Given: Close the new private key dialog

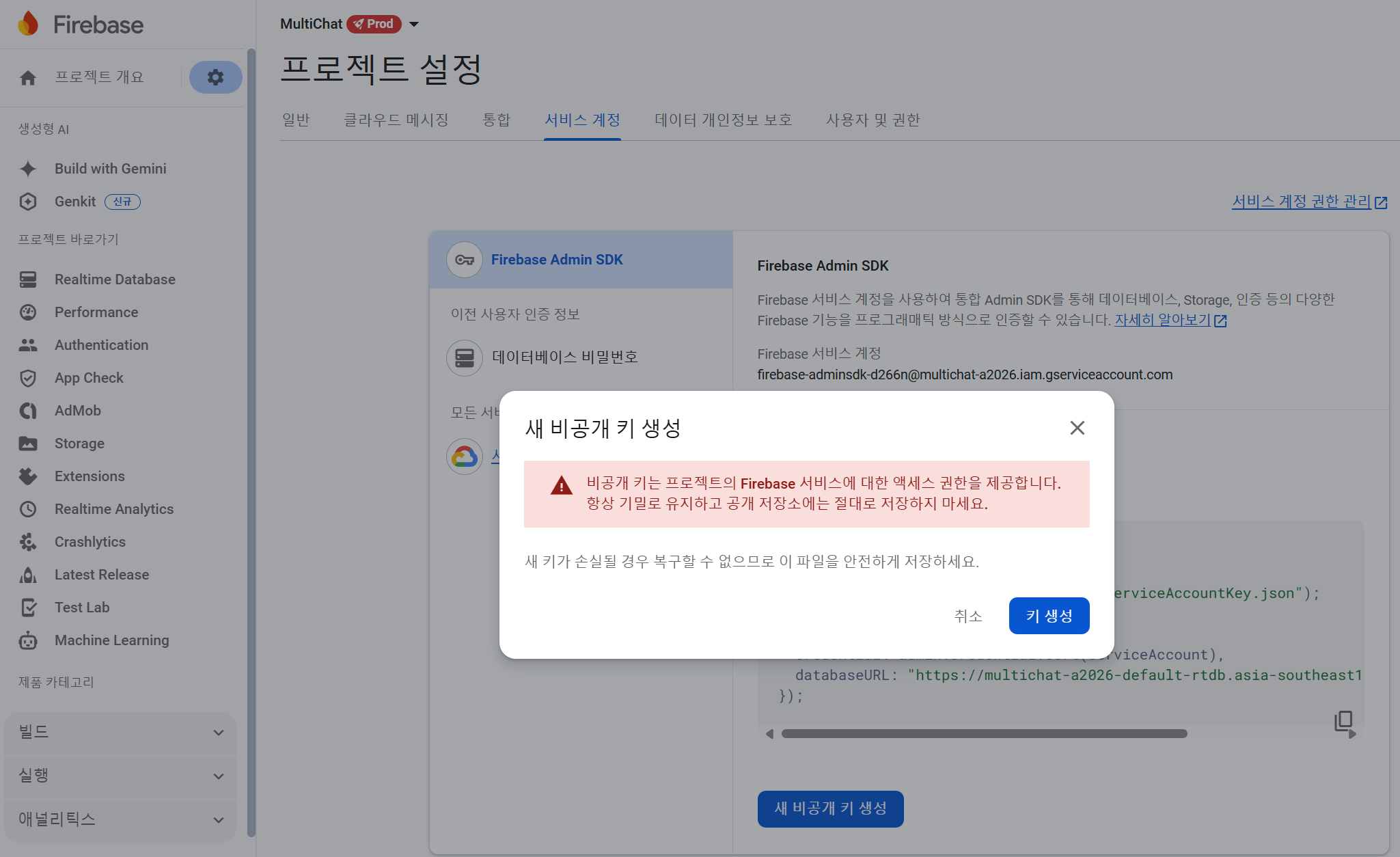Looking at the screenshot, I should click(1077, 428).
